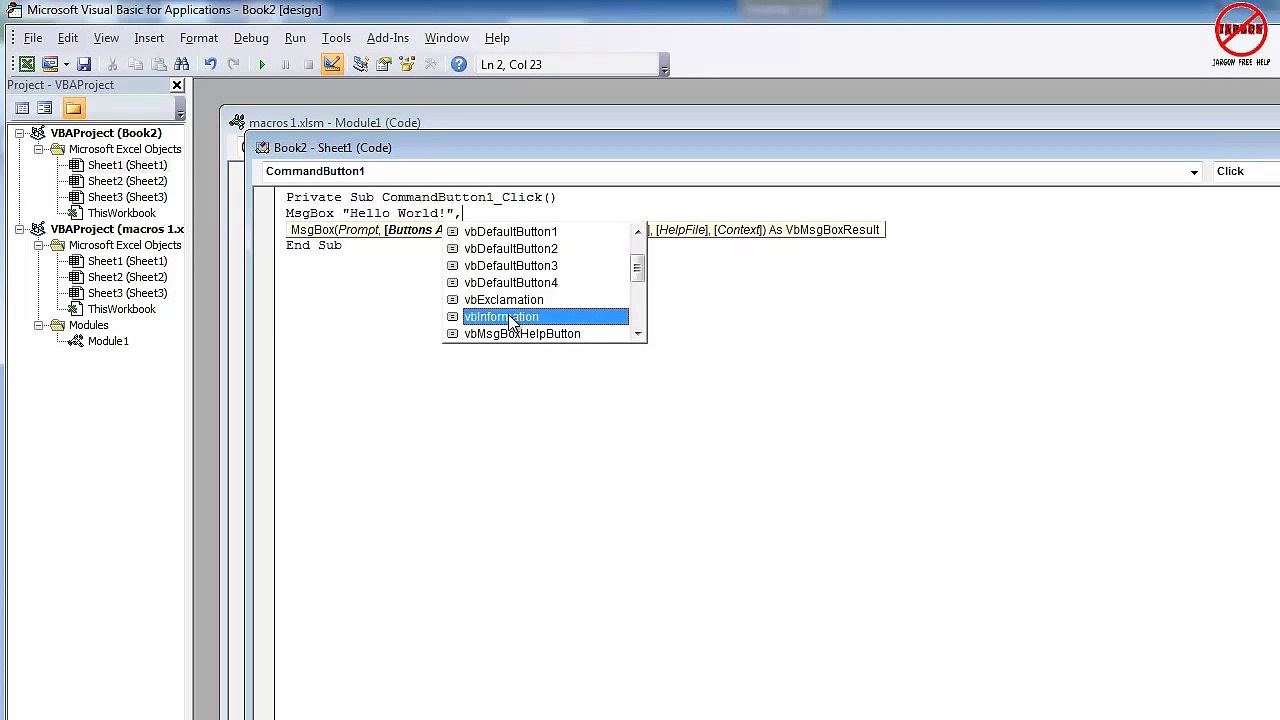Image resolution: width=1280 pixels, height=720 pixels.
Task: Open the Window menu
Action: coord(447,38)
